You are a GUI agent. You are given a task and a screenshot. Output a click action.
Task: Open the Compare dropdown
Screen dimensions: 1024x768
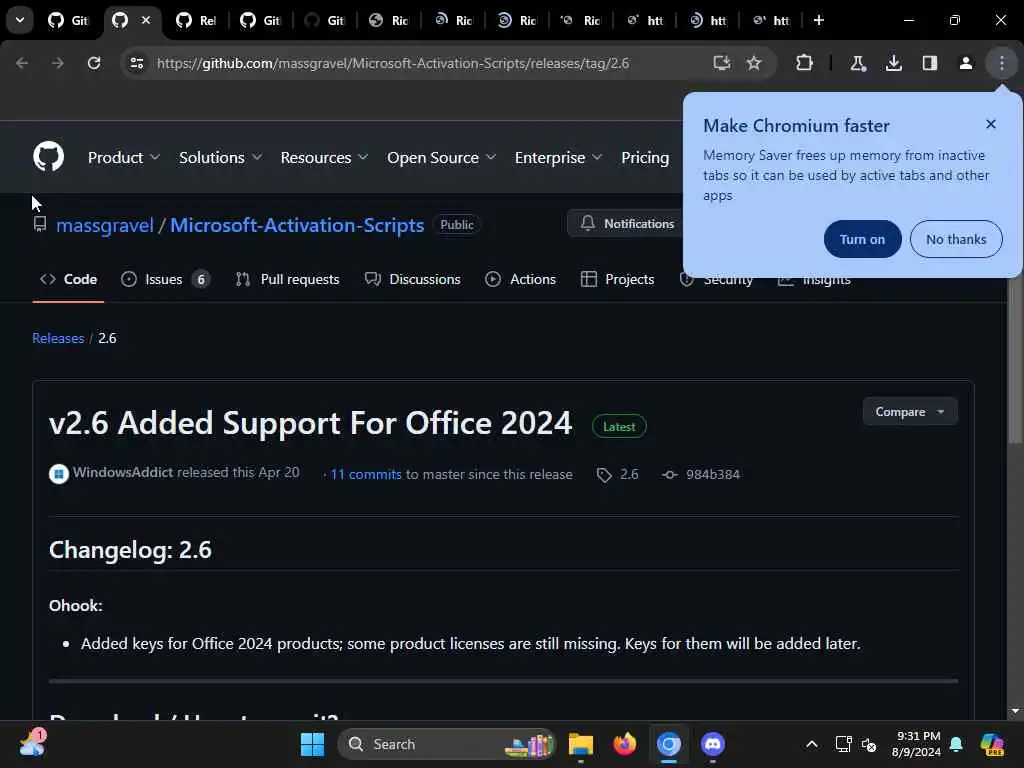[910, 411]
